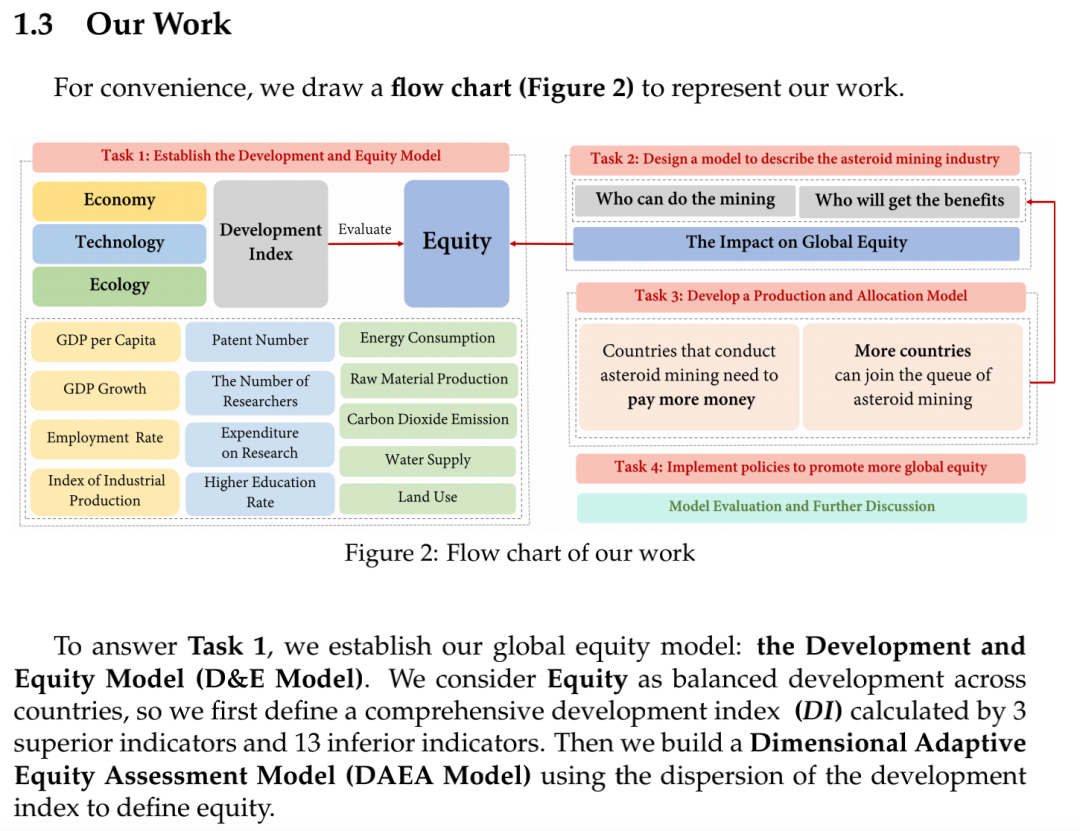Click the 'Evaluate' arrow label

click(x=364, y=229)
